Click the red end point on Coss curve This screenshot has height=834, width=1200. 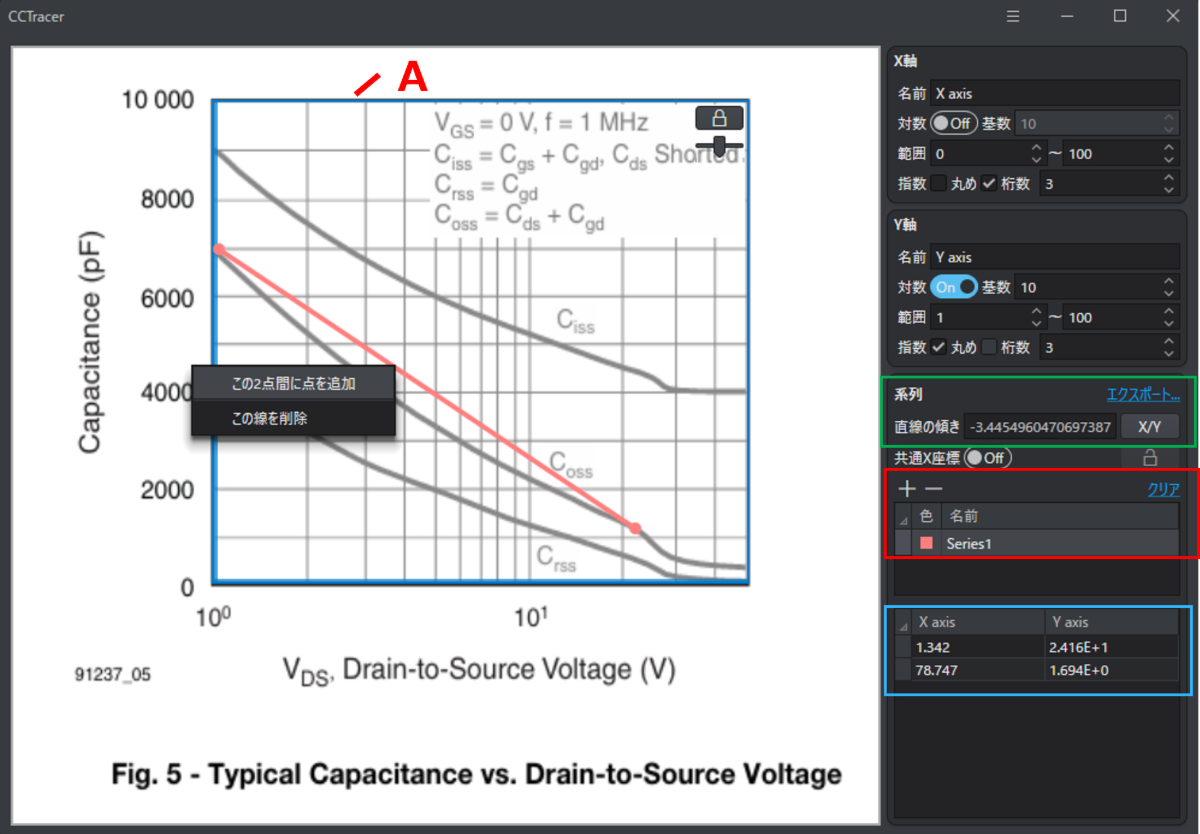[x=634, y=528]
